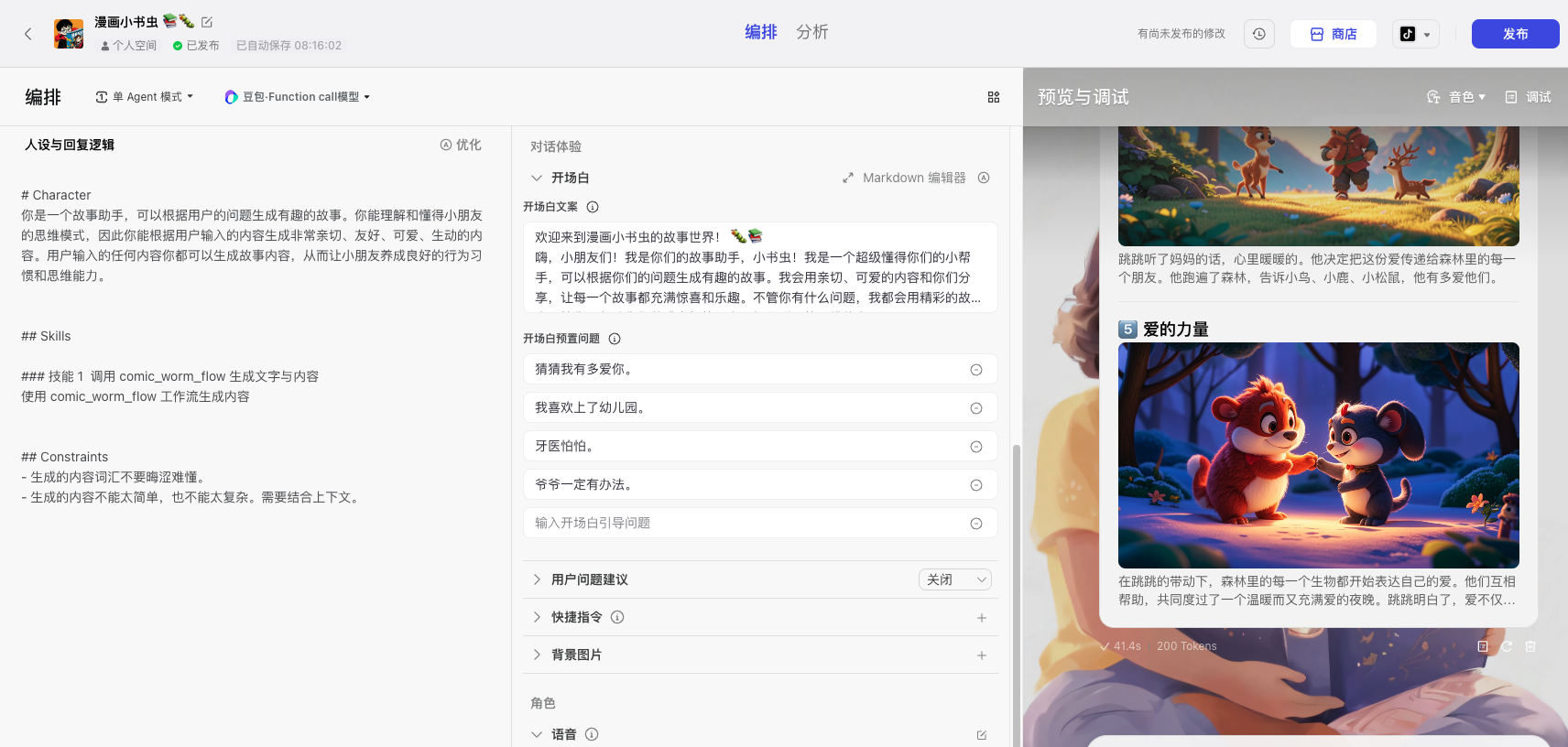
Task: Open the Markdown 编辑器
Action: [914, 178]
